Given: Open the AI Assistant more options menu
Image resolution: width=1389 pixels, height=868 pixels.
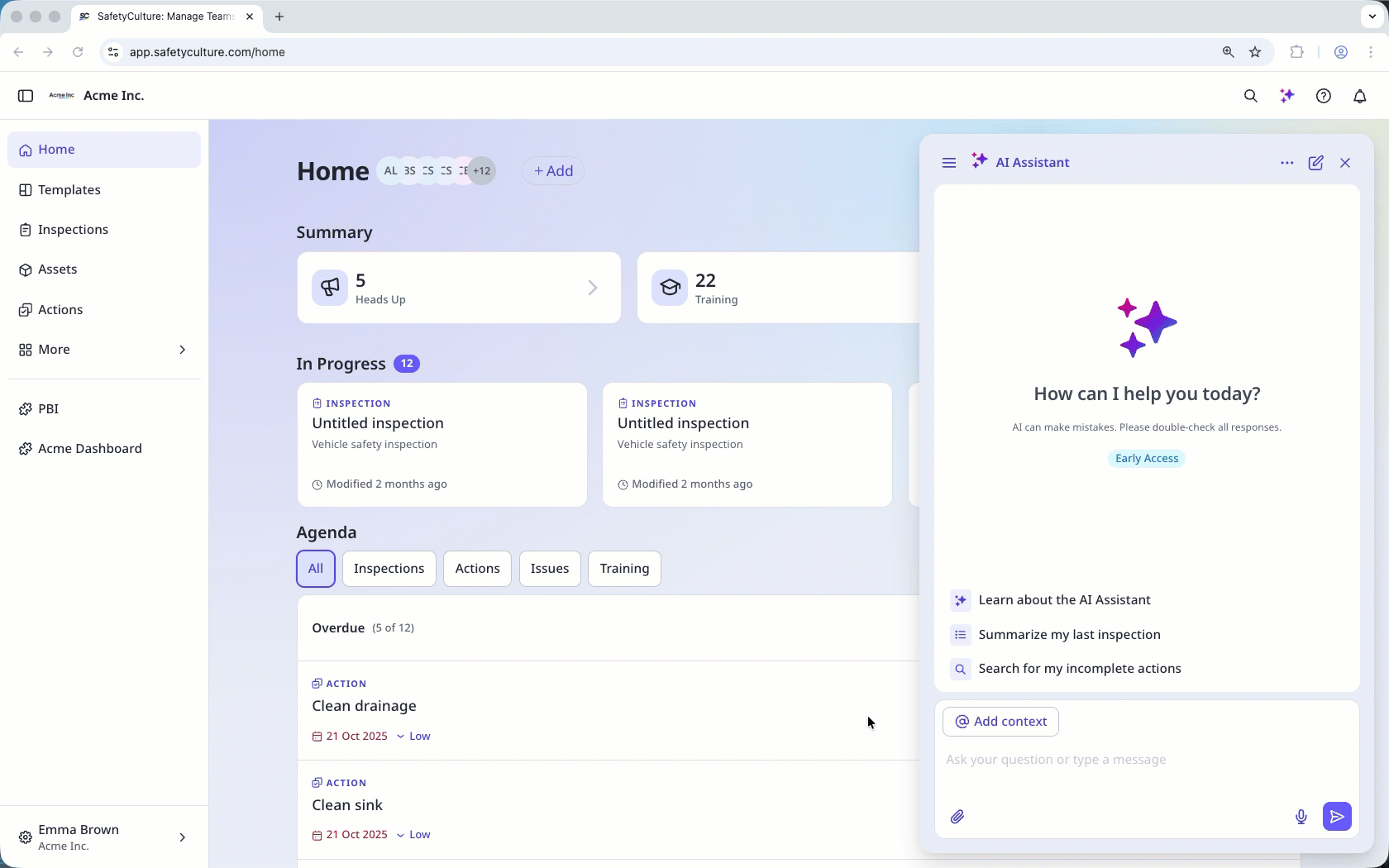Looking at the screenshot, I should [1286, 163].
